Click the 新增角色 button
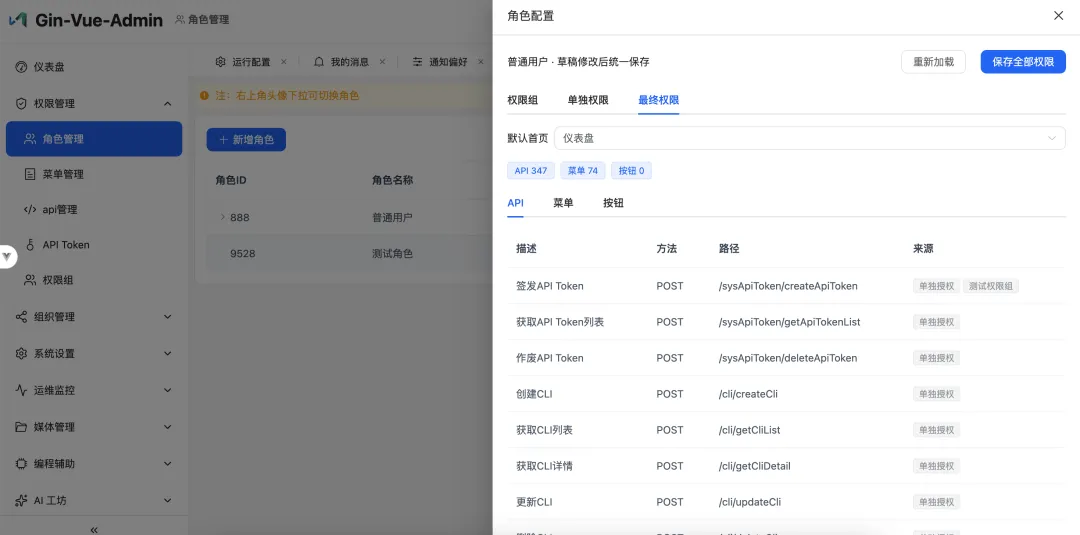The width and height of the screenshot is (1080, 535). [246, 140]
